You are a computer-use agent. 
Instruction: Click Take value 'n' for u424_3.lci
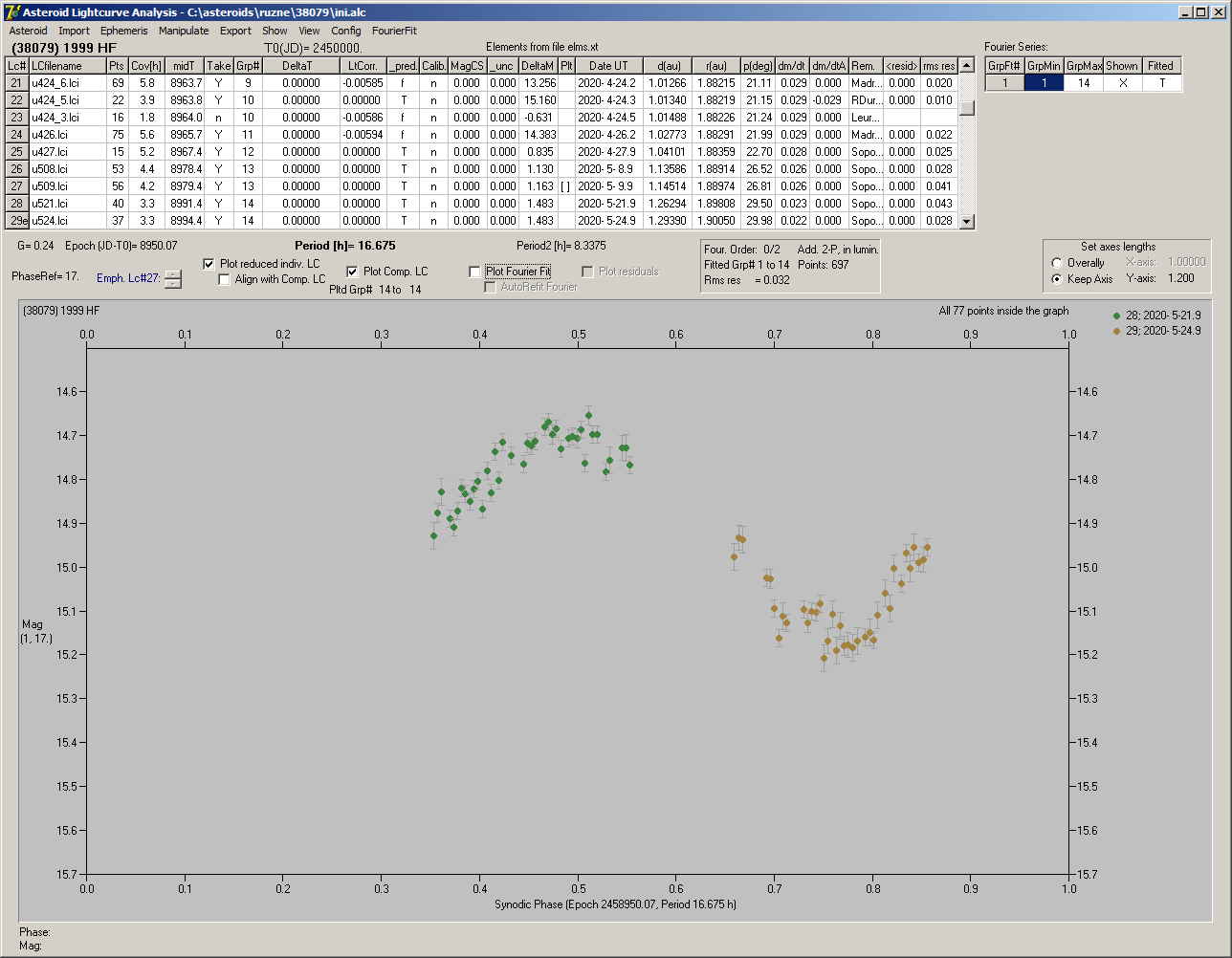(218, 118)
